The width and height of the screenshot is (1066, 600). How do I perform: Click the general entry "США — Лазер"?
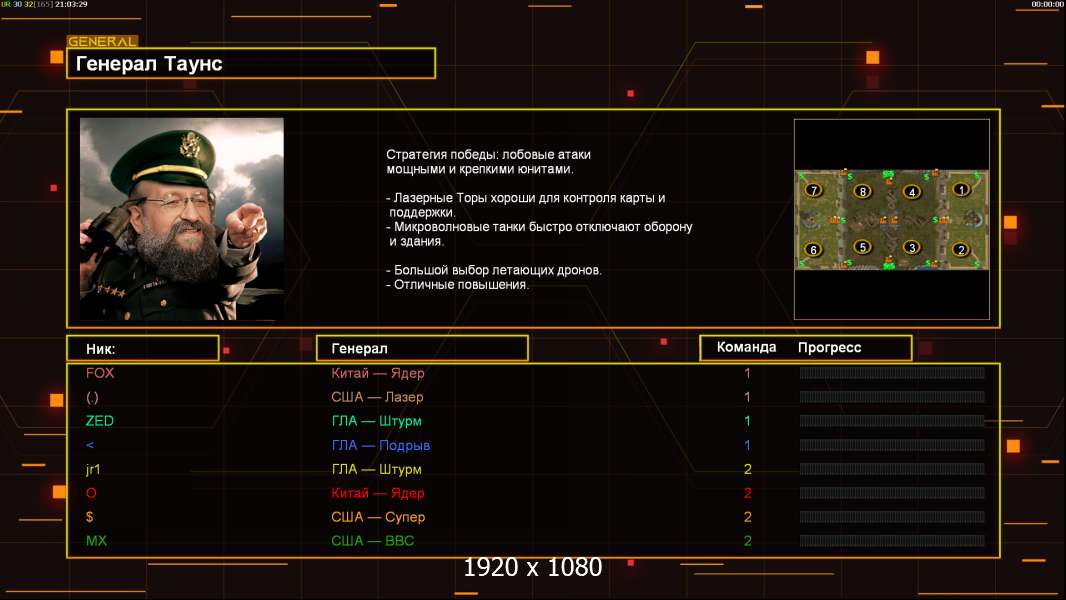click(x=377, y=397)
